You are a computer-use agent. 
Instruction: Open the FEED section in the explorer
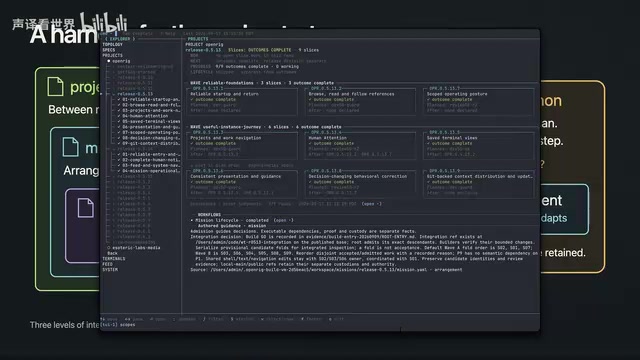pyautogui.click(x=107, y=264)
